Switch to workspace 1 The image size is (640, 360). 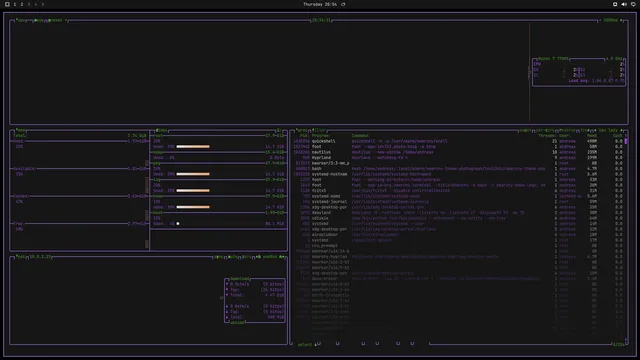point(15,4)
